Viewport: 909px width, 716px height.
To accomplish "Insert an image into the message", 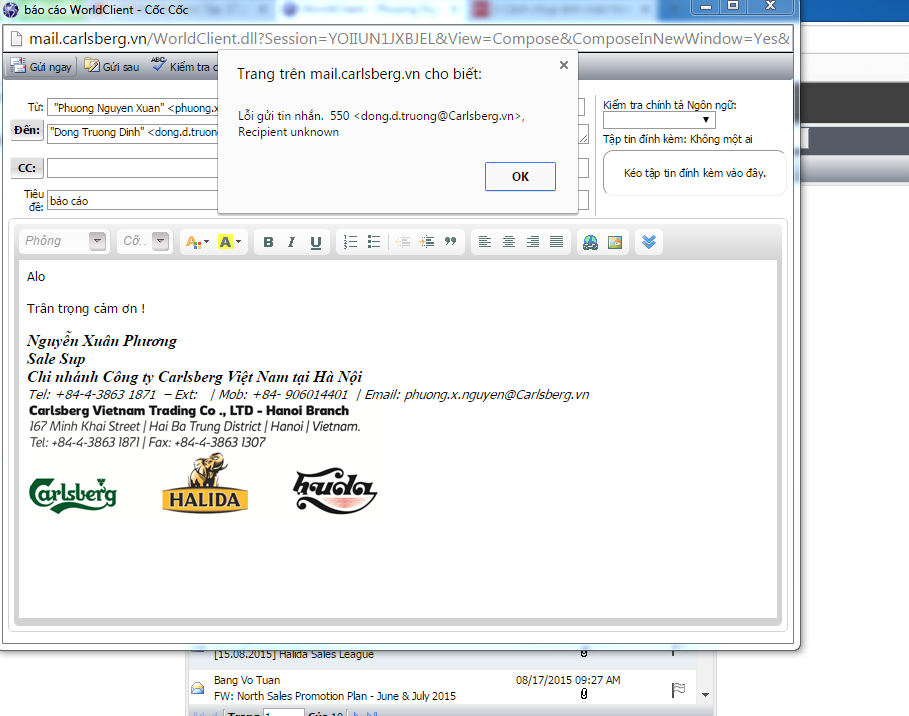I will 615,242.
